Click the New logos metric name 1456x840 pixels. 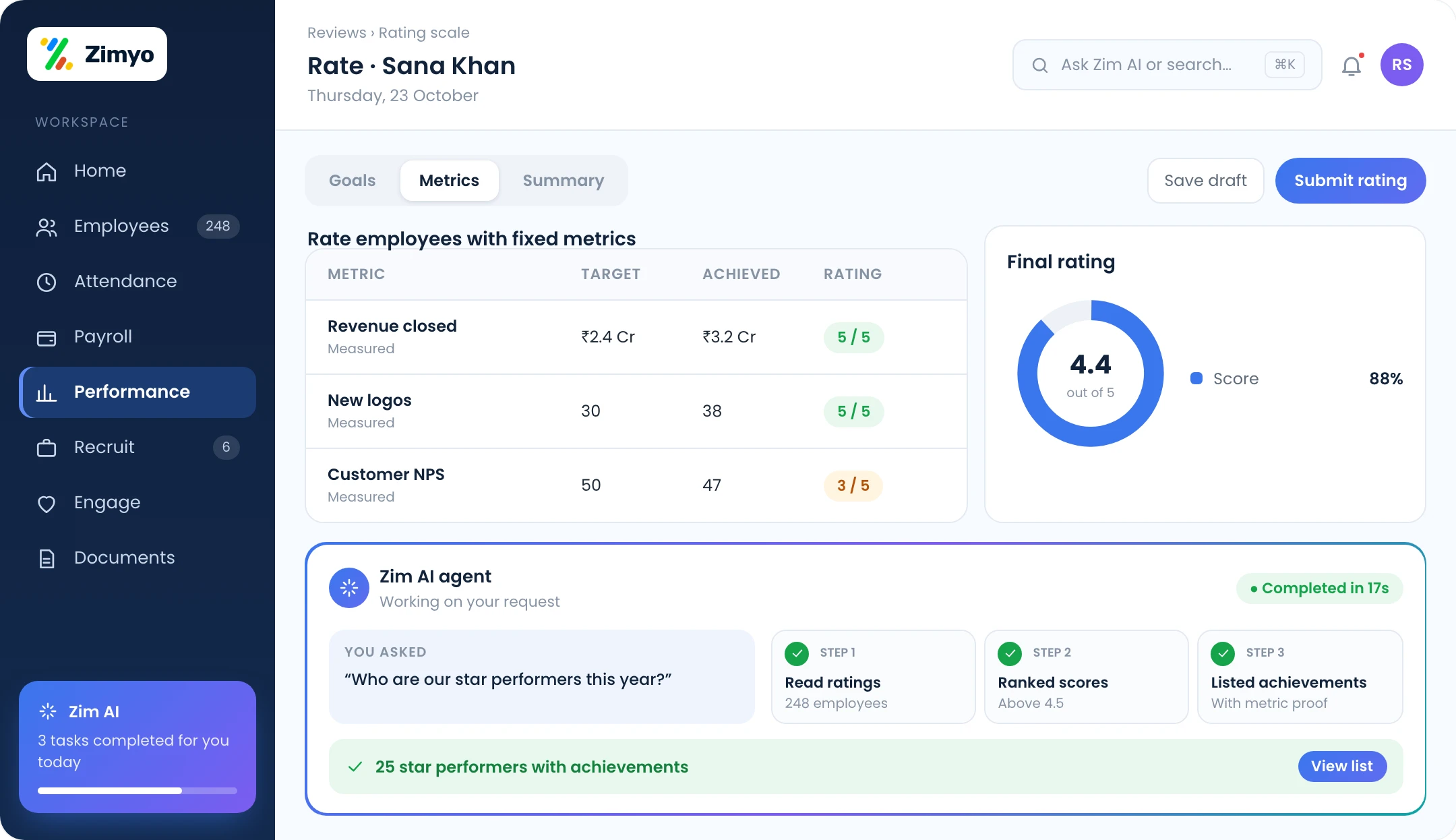[369, 400]
